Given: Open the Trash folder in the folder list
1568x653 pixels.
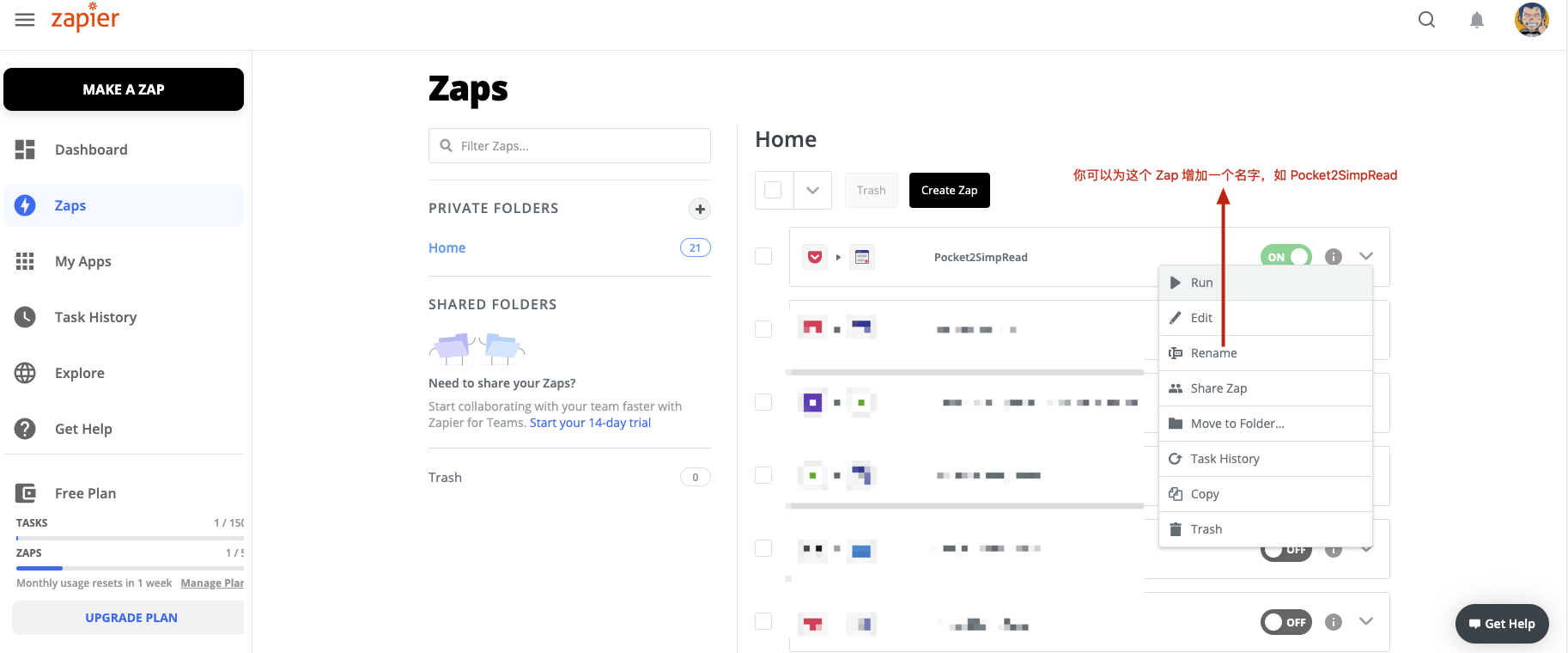Looking at the screenshot, I should (445, 477).
